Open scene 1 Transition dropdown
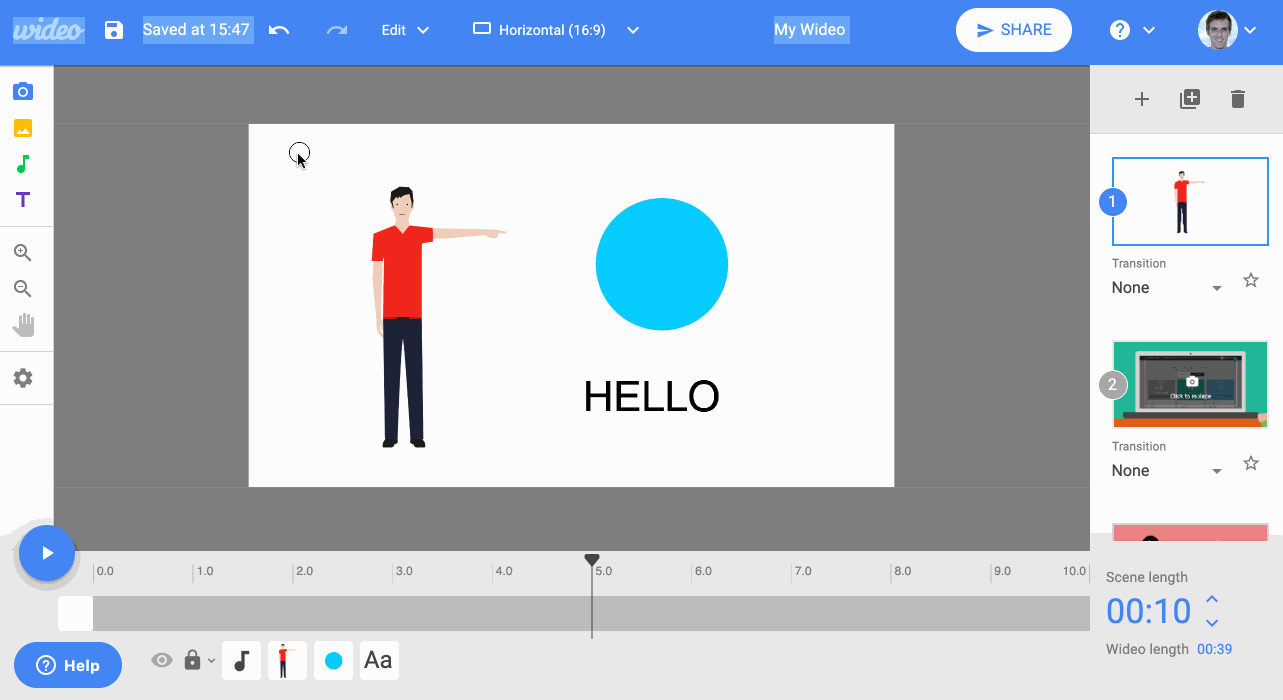Viewport: 1283px width, 700px height. 1166,288
